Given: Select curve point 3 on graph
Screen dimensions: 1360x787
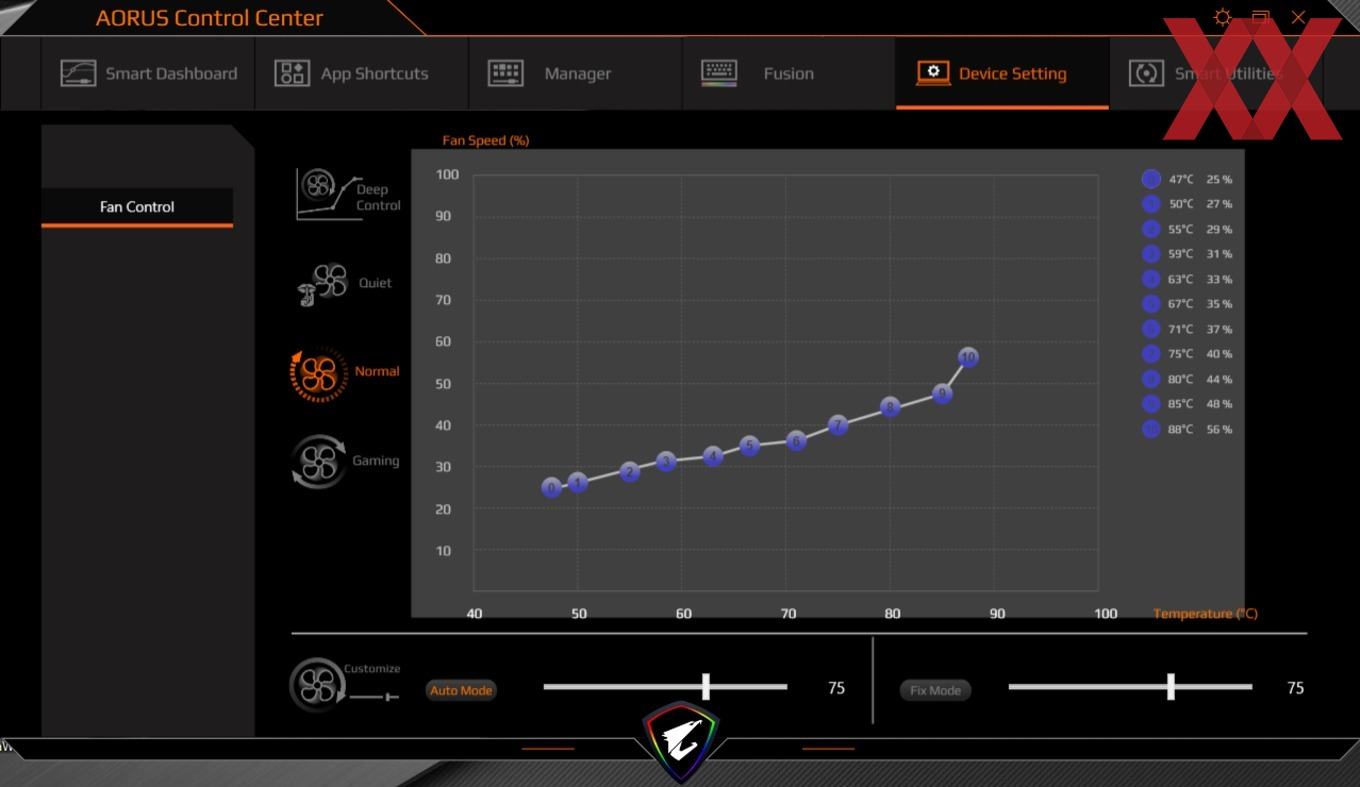Looking at the screenshot, I should click(x=666, y=462).
